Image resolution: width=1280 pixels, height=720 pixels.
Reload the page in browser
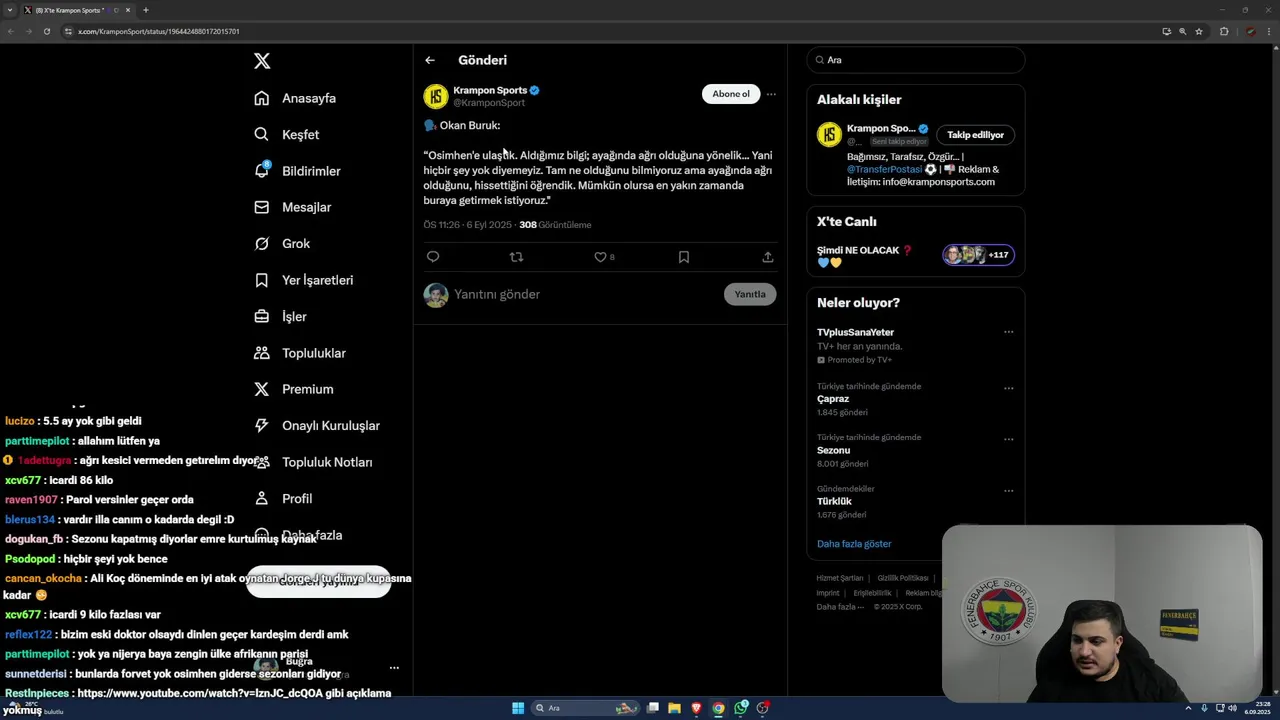click(x=46, y=31)
